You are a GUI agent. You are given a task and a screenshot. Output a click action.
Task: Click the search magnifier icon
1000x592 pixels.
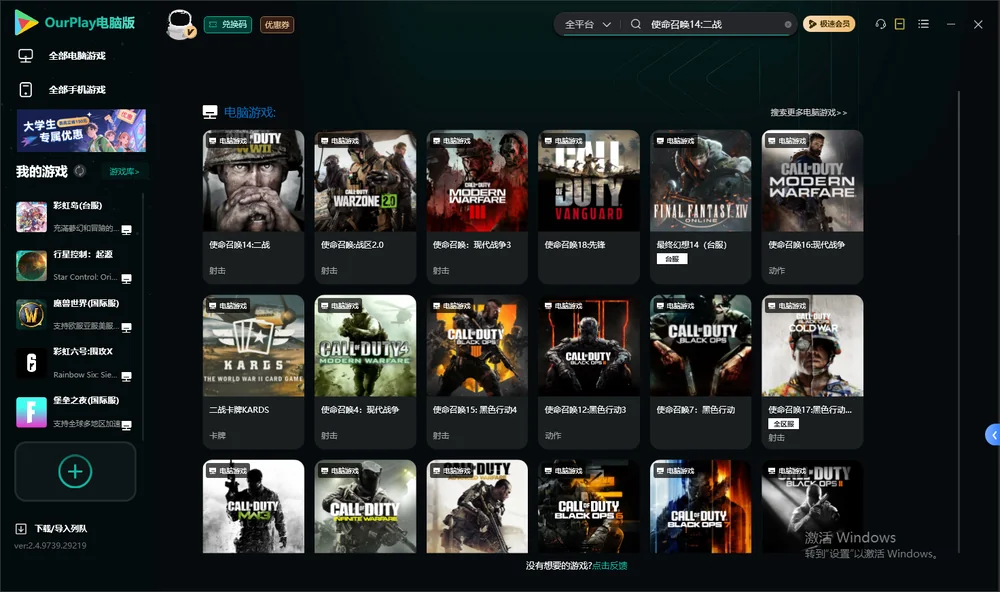[x=635, y=24]
